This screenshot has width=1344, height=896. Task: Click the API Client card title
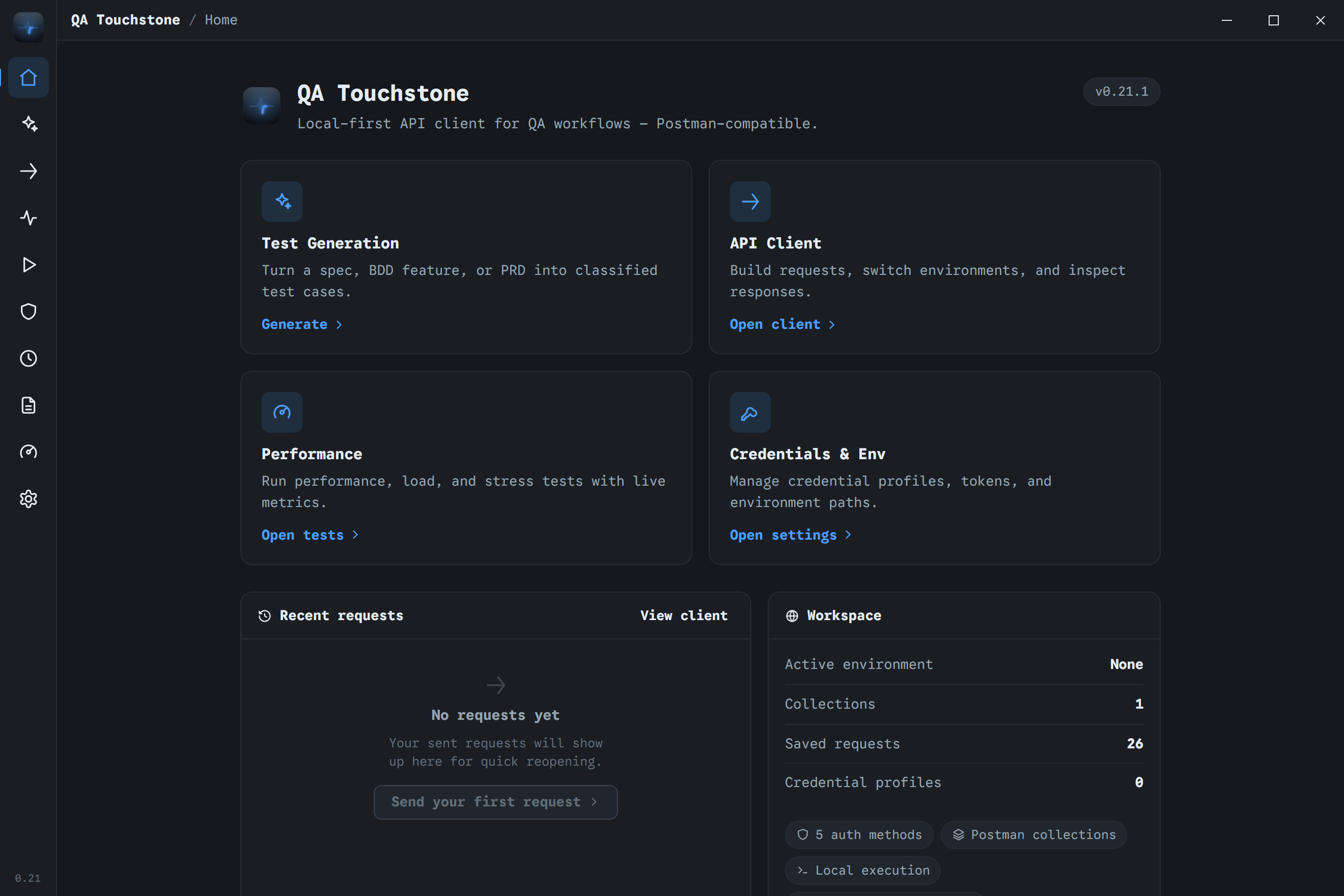(775, 243)
